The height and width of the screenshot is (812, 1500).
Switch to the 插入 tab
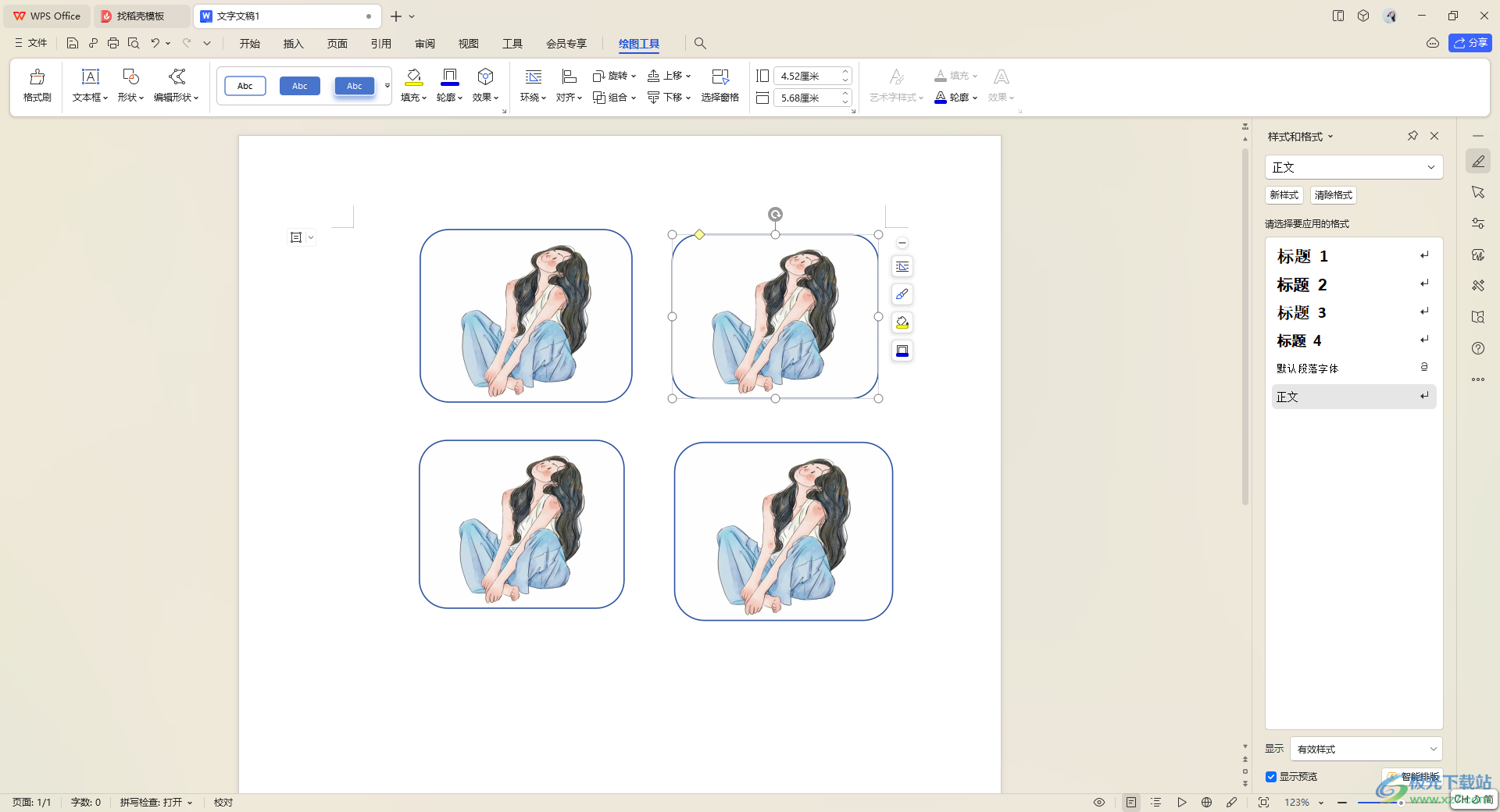point(294,43)
